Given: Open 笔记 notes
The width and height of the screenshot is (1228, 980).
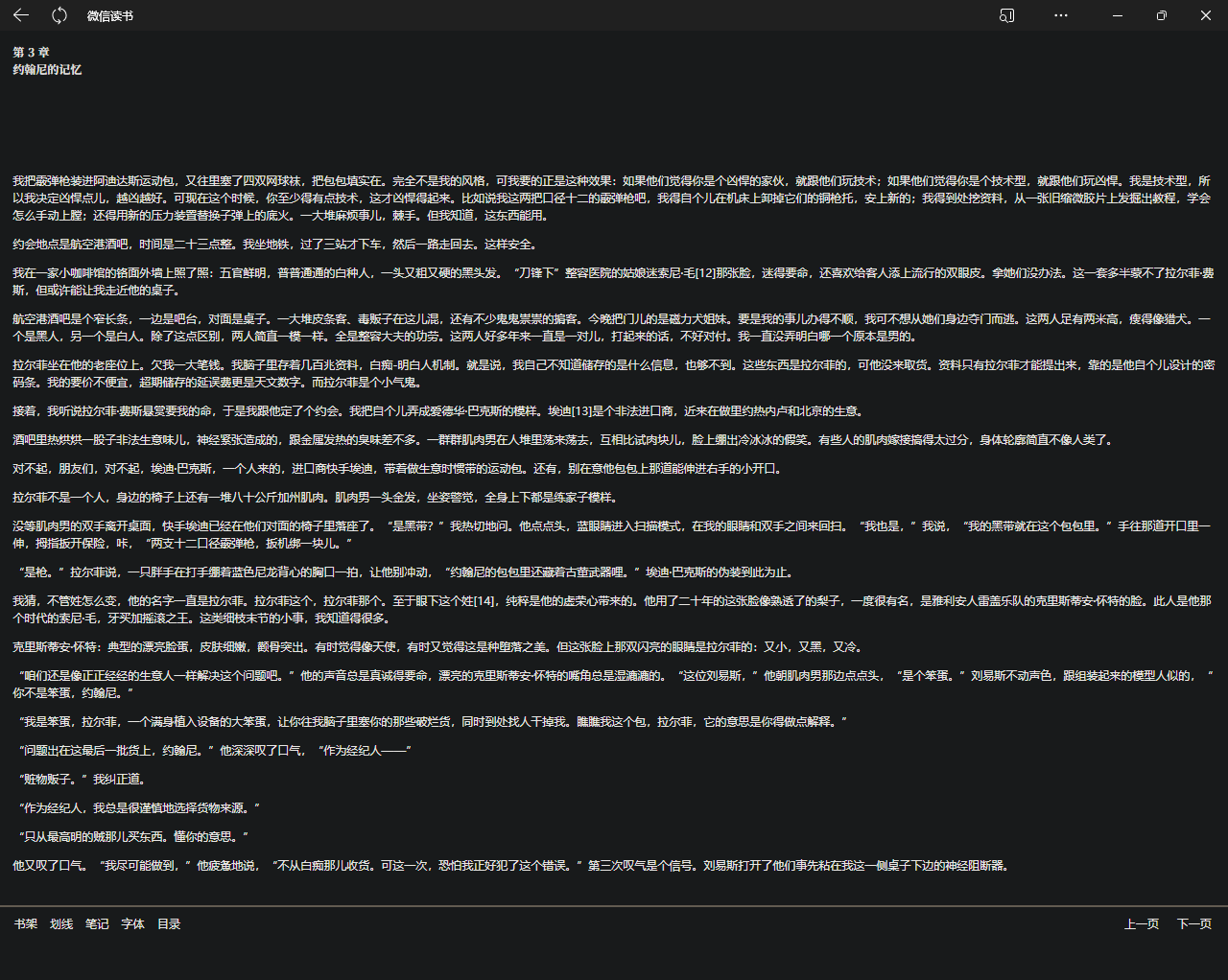Looking at the screenshot, I should tap(97, 924).
